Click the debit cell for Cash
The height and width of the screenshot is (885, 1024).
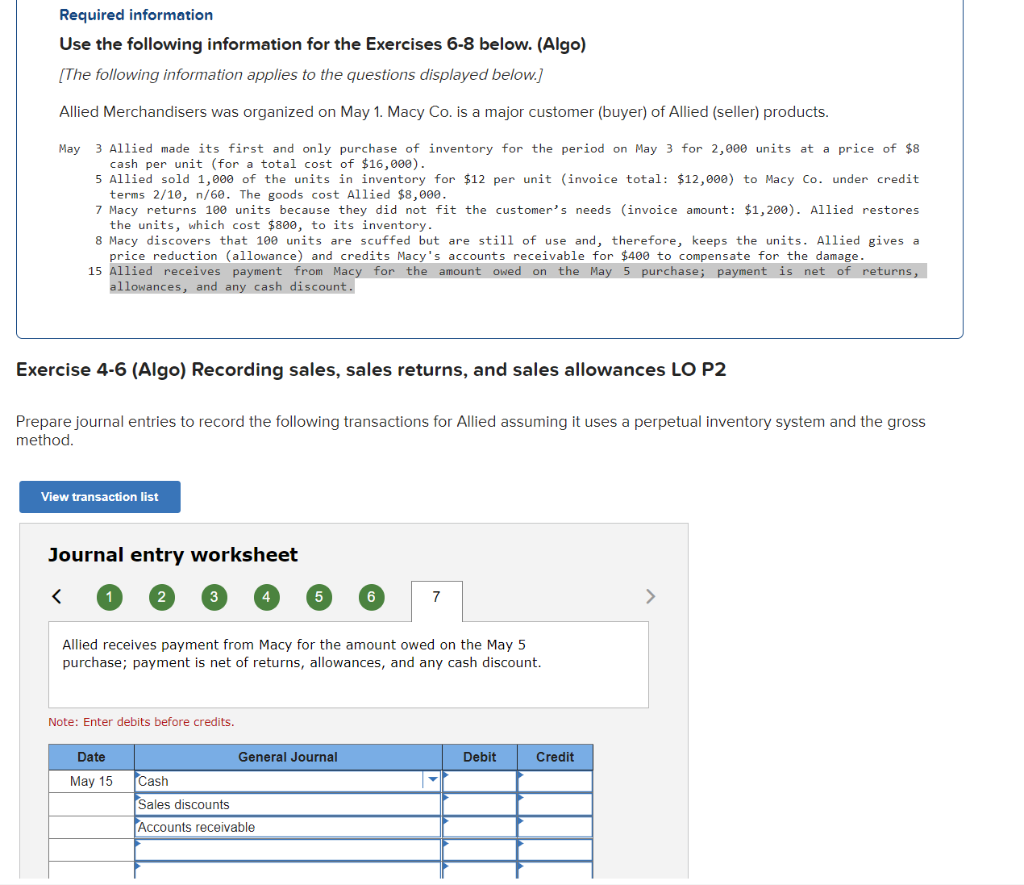[480, 781]
